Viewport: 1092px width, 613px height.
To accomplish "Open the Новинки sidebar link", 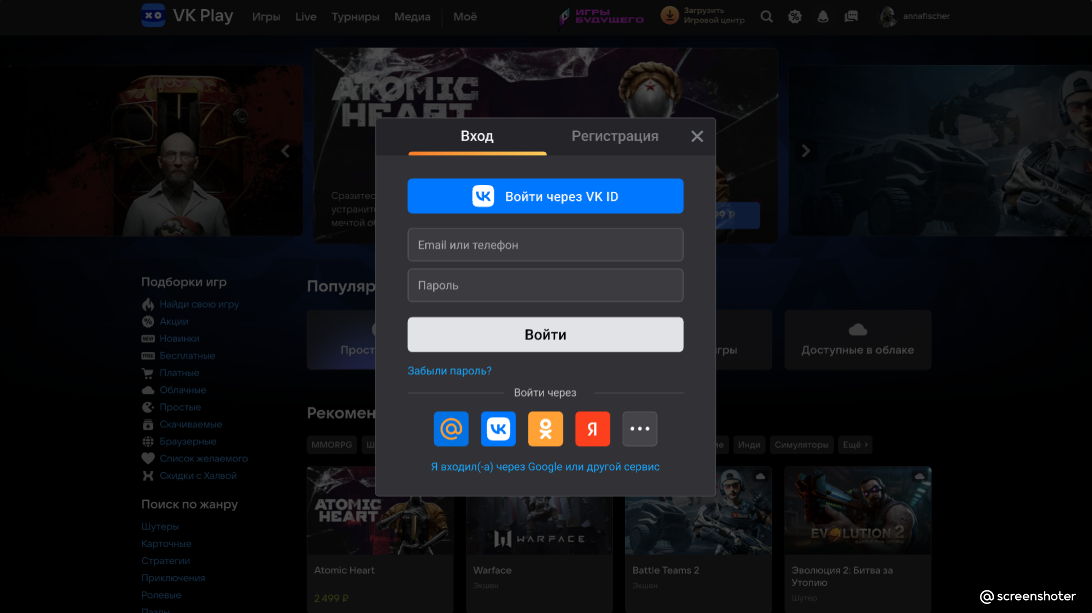I will pos(180,339).
